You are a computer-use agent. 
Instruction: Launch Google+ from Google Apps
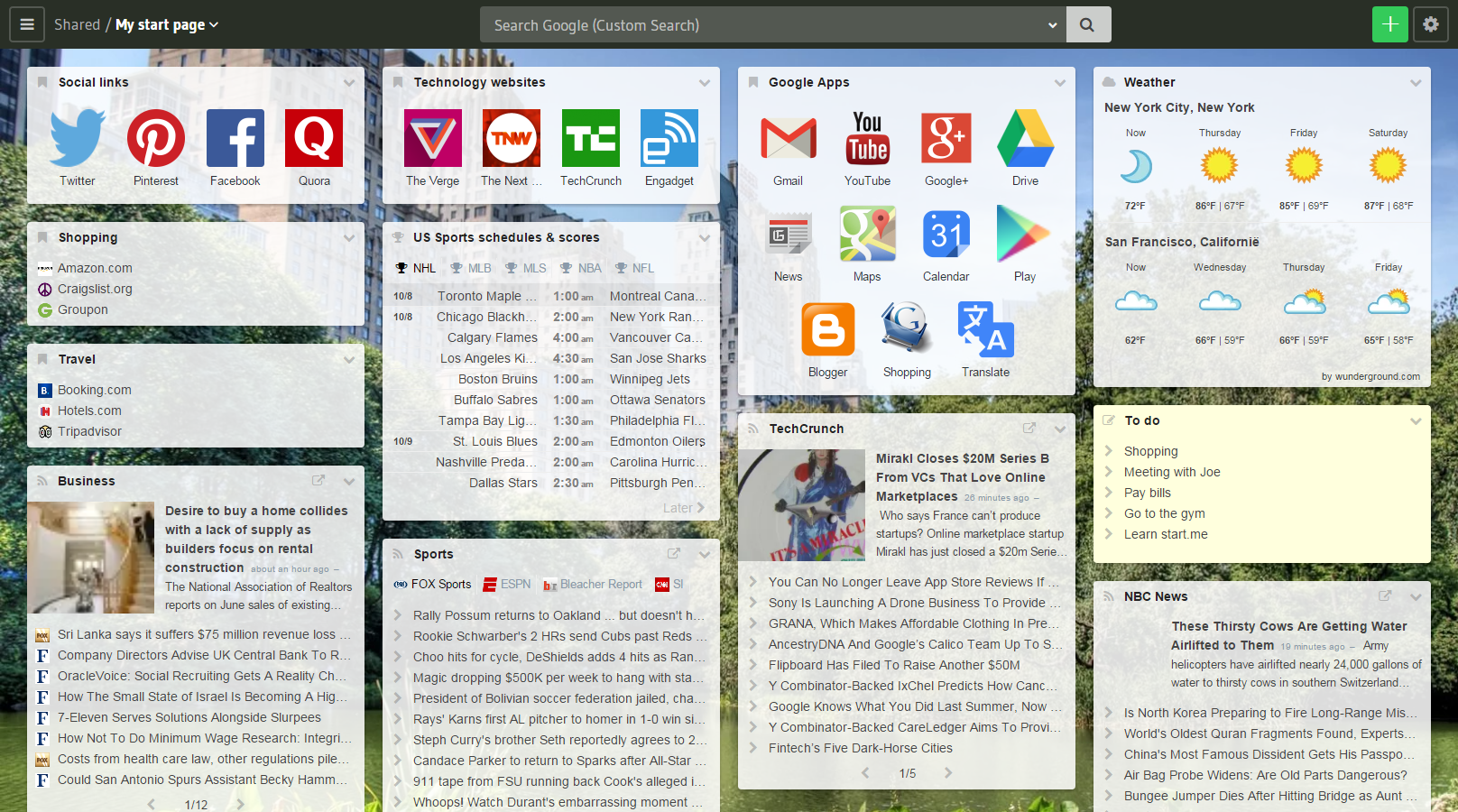click(946, 138)
